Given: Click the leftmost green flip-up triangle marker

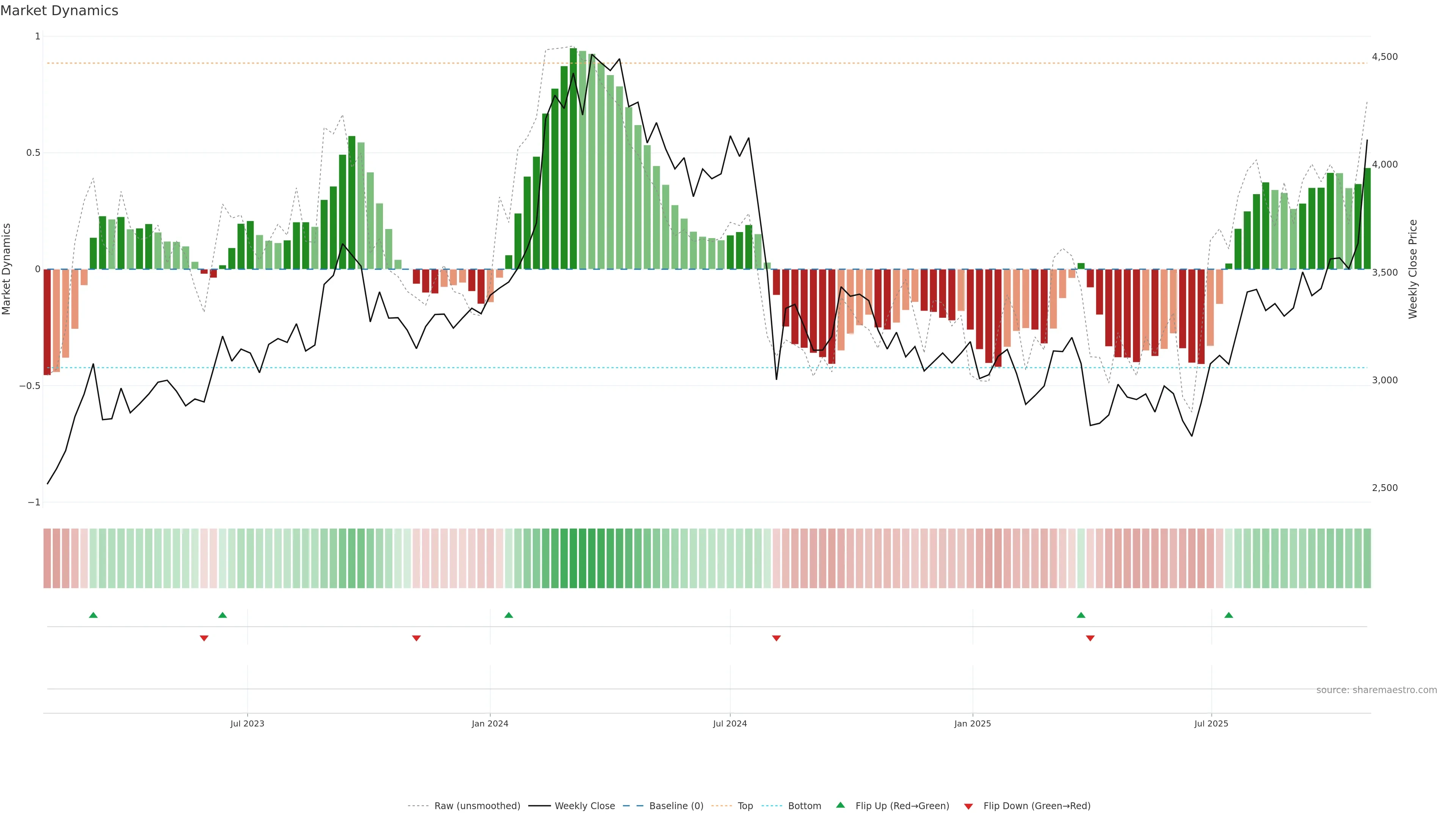Looking at the screenshot, I should coord(93,615).
